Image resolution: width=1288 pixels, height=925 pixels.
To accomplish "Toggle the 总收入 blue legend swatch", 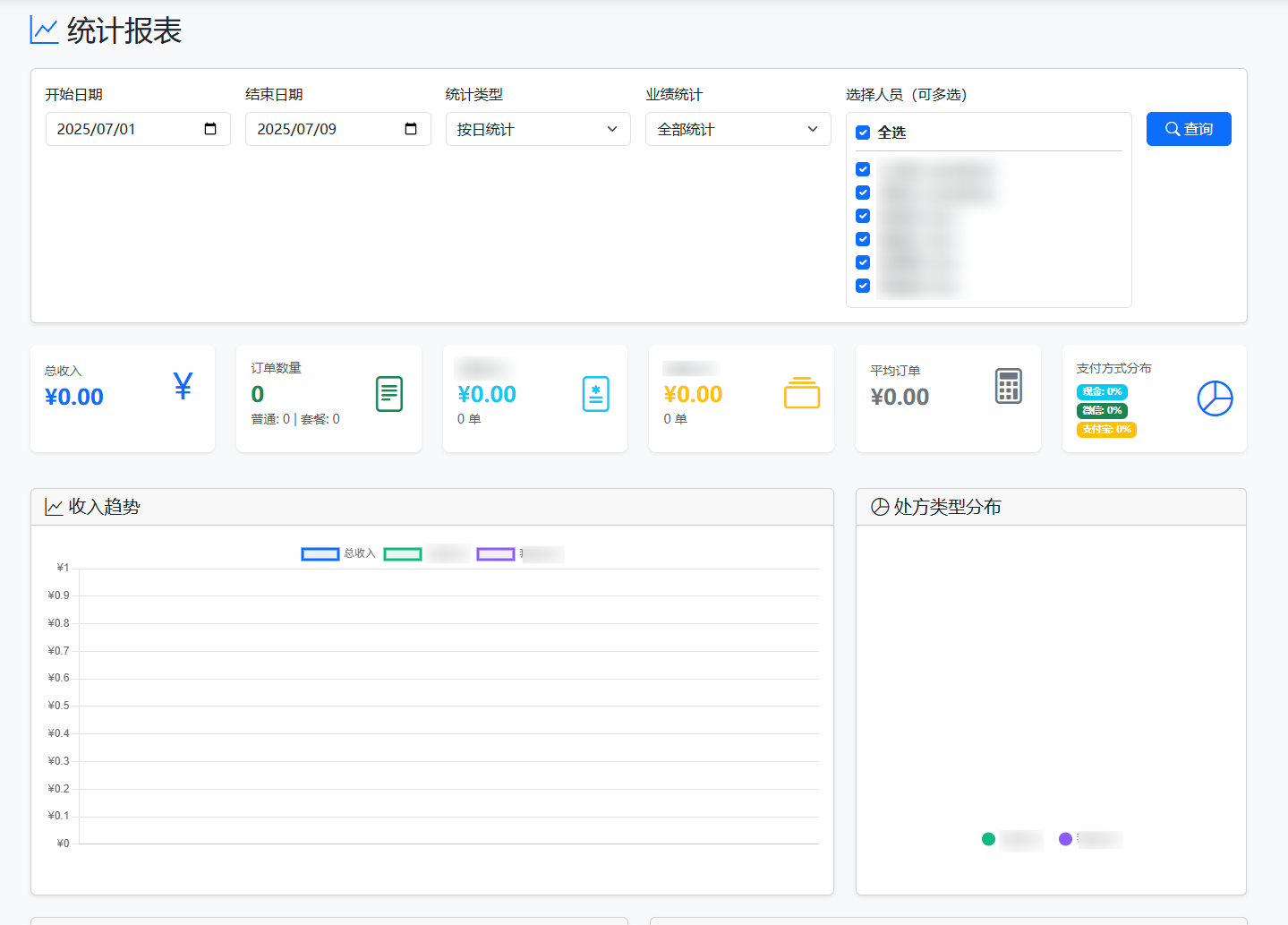I will [x=320, y=554].
